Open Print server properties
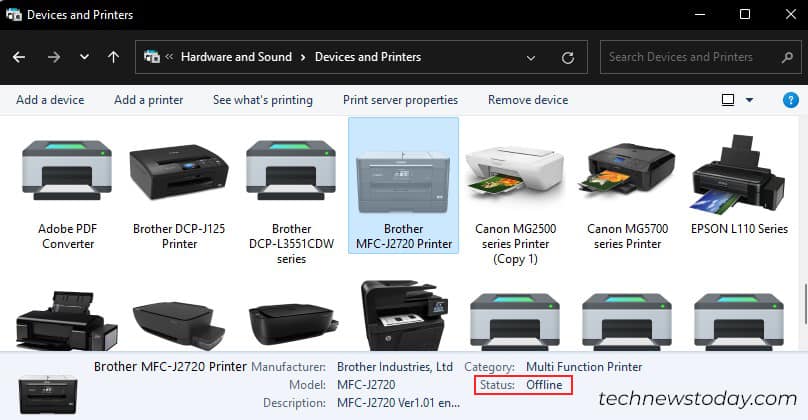Screen dimensions: 808x420 click(400, 100)
